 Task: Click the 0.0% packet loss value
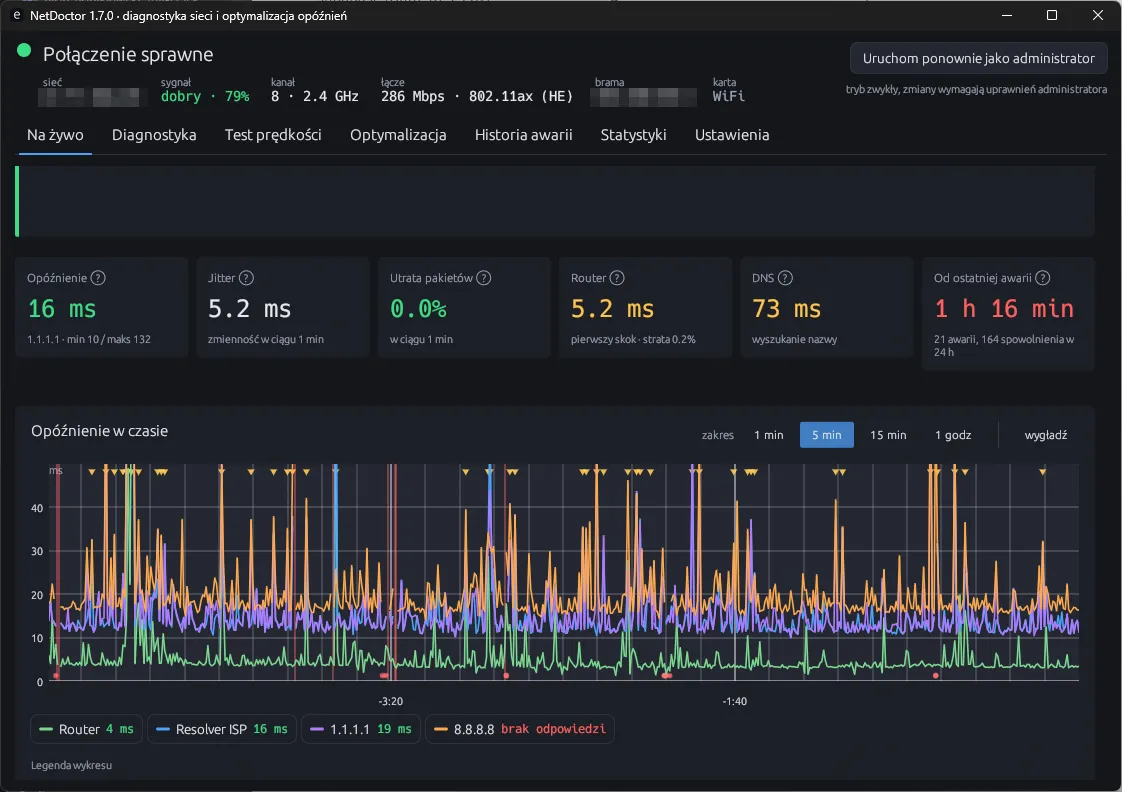tap(418, 308)
